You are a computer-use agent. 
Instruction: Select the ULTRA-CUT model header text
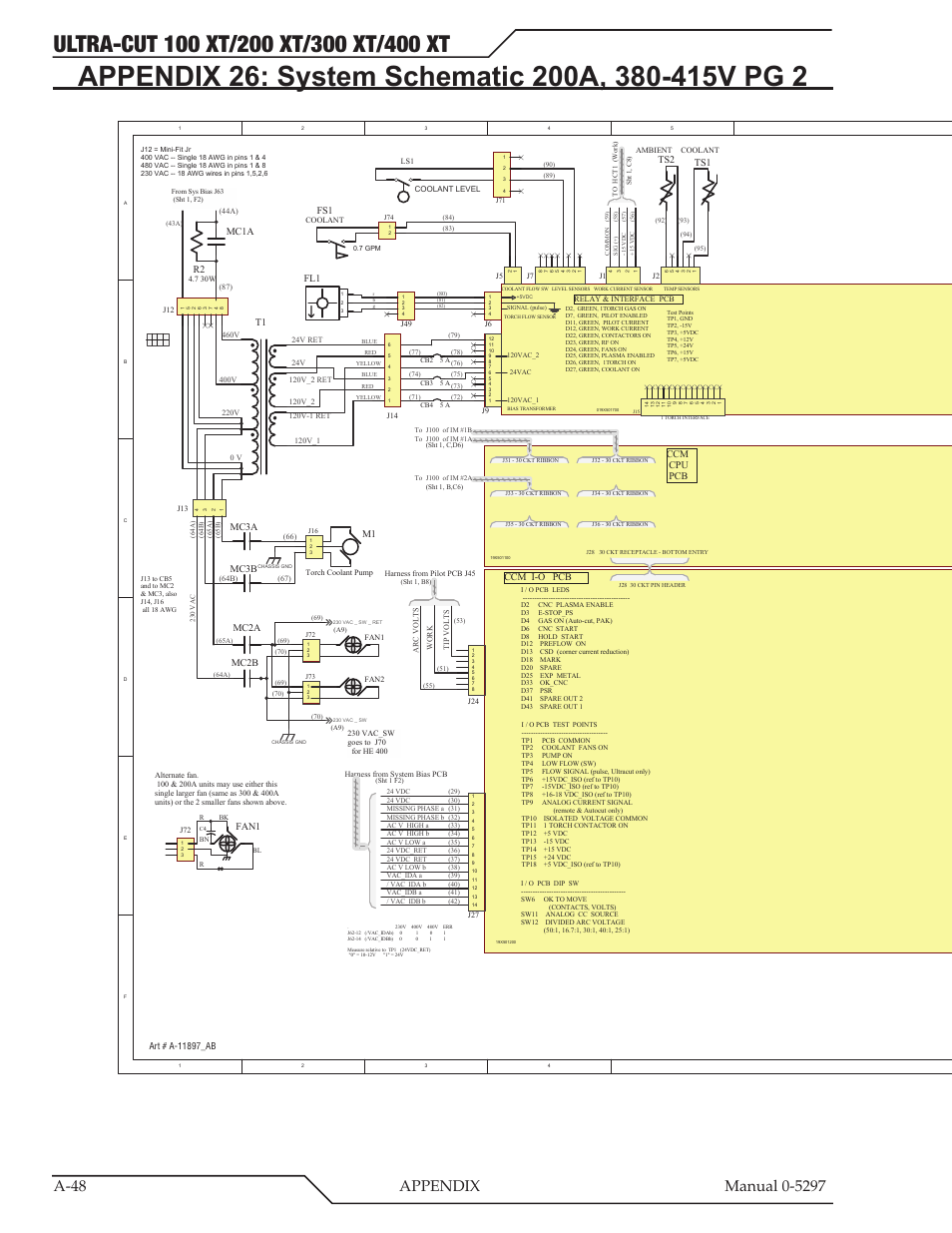pos(251,43)
